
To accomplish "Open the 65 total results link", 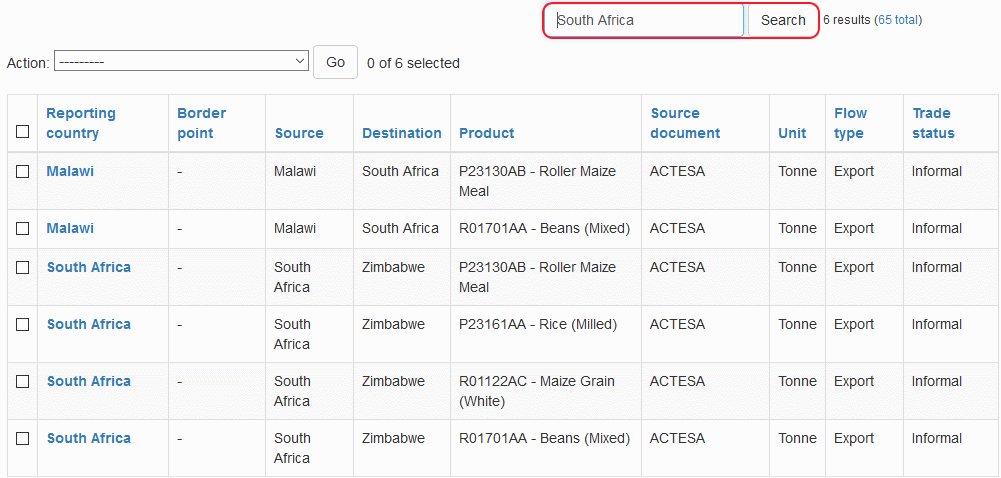I will tap(898, 20).
